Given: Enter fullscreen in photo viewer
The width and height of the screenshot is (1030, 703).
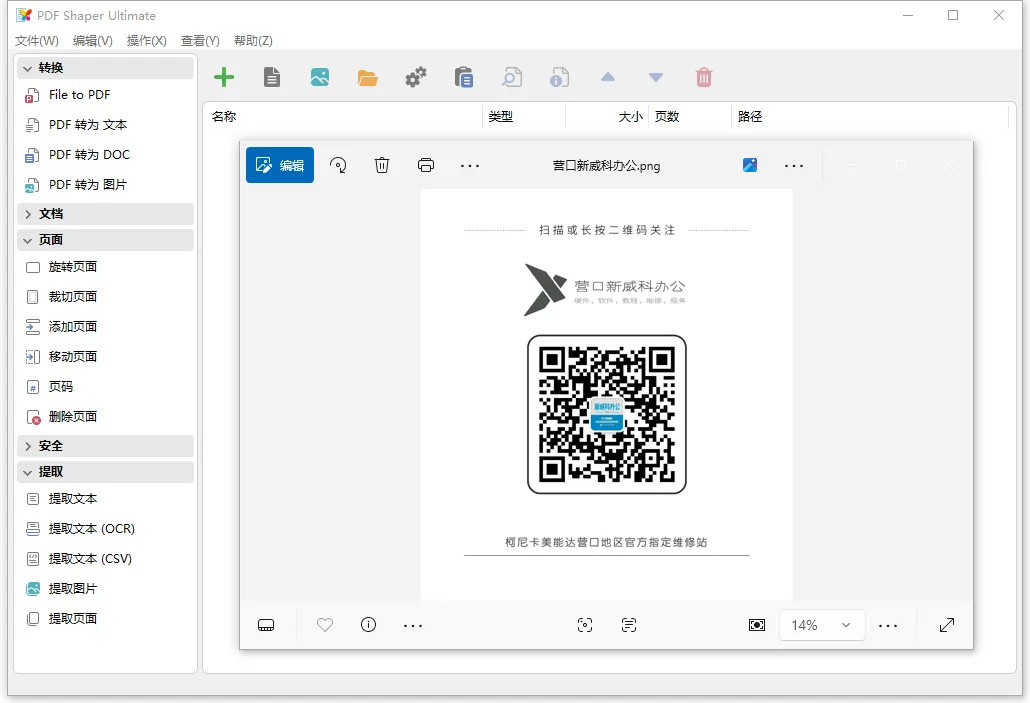Looking at the screenshot, I should pyautogui.click(x=947, y=625).
